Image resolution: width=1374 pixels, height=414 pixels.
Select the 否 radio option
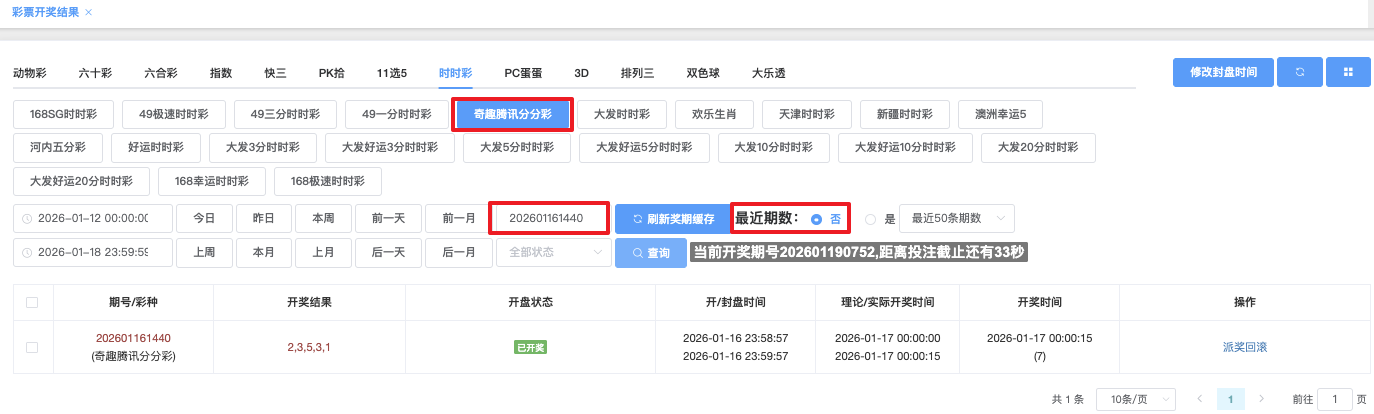(x=817, y=219)
